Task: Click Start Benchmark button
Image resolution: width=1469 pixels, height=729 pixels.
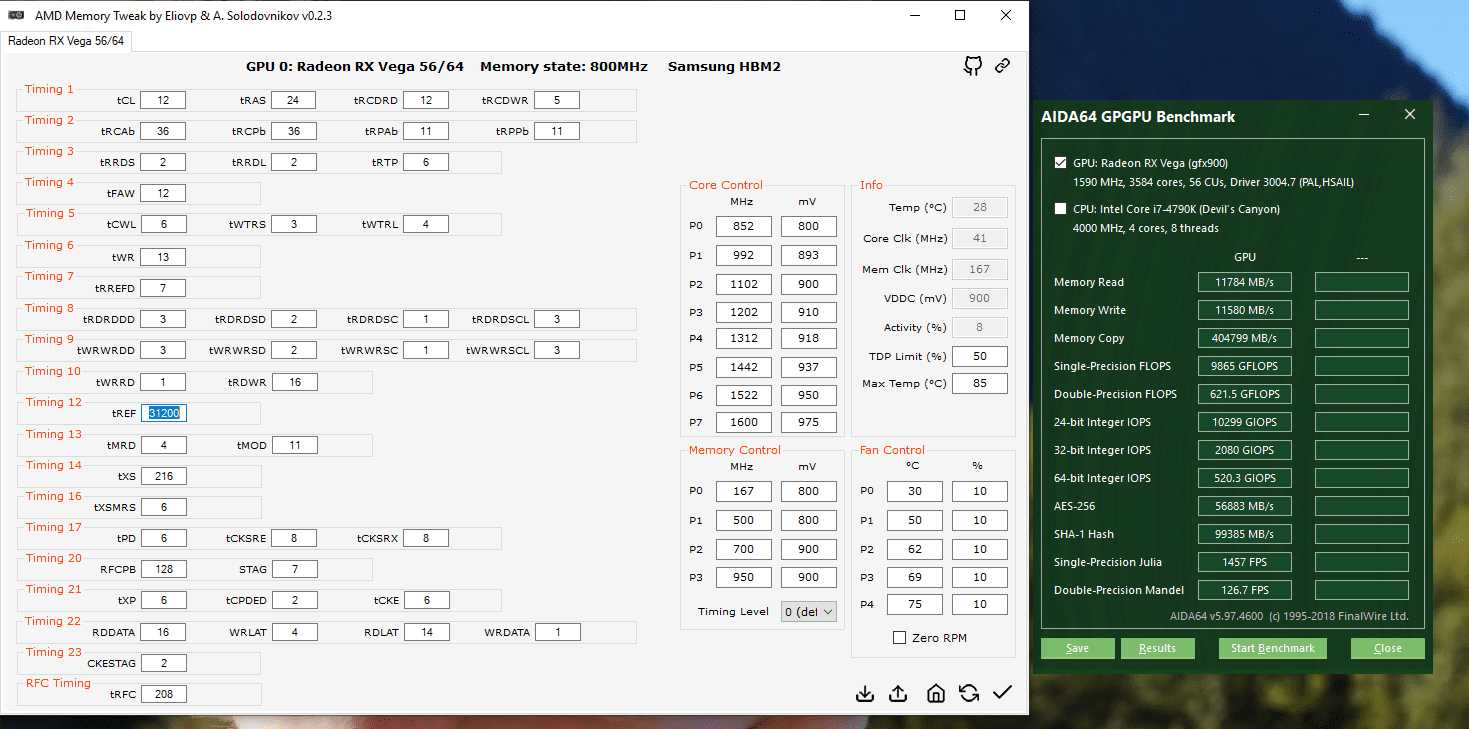Action: point(1272,648)
